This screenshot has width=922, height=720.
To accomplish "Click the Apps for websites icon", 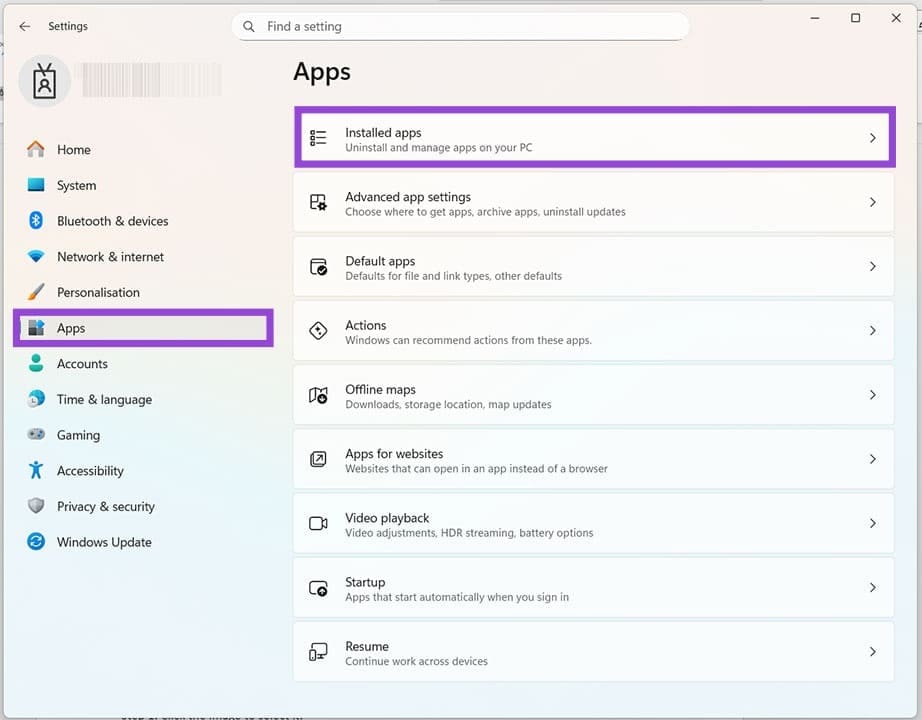I will click(x=318, y=459).
